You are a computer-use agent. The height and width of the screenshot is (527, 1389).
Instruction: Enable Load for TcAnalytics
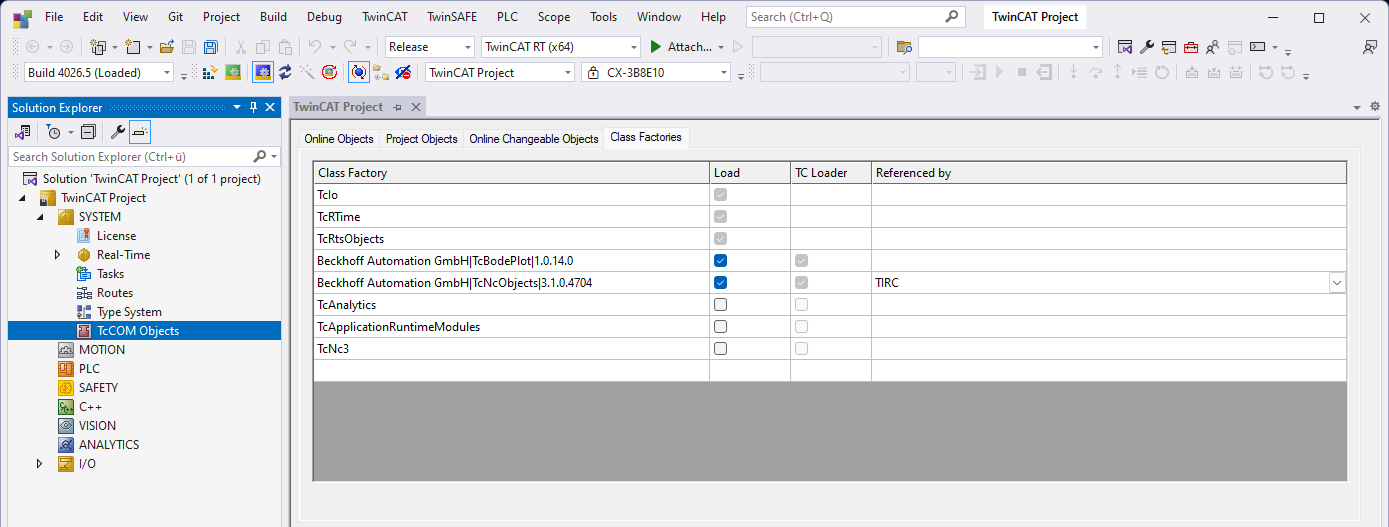pos(720,304)
